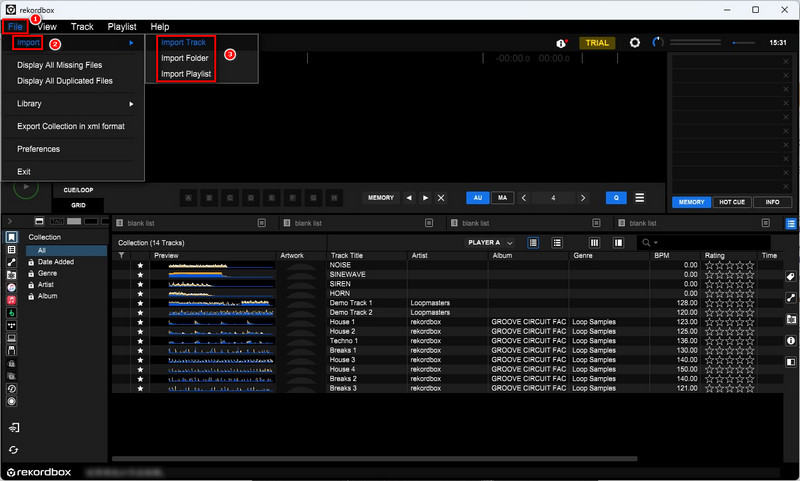The width and height of the screenshot is (800, 481).
Task: Click the Link/Export device icon at bottom-left
Action: point(14,427)
